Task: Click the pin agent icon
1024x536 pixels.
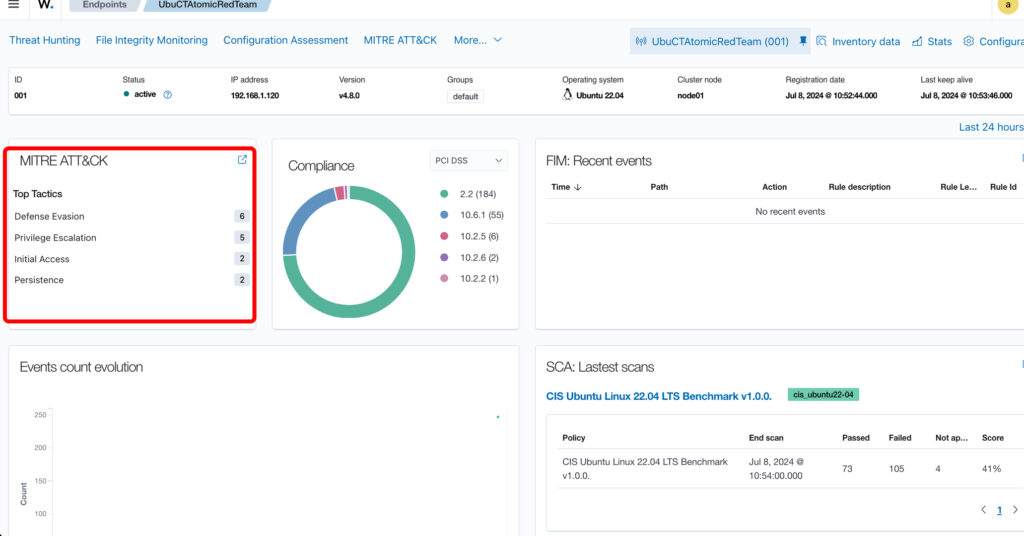Action: tap(802, 41)
